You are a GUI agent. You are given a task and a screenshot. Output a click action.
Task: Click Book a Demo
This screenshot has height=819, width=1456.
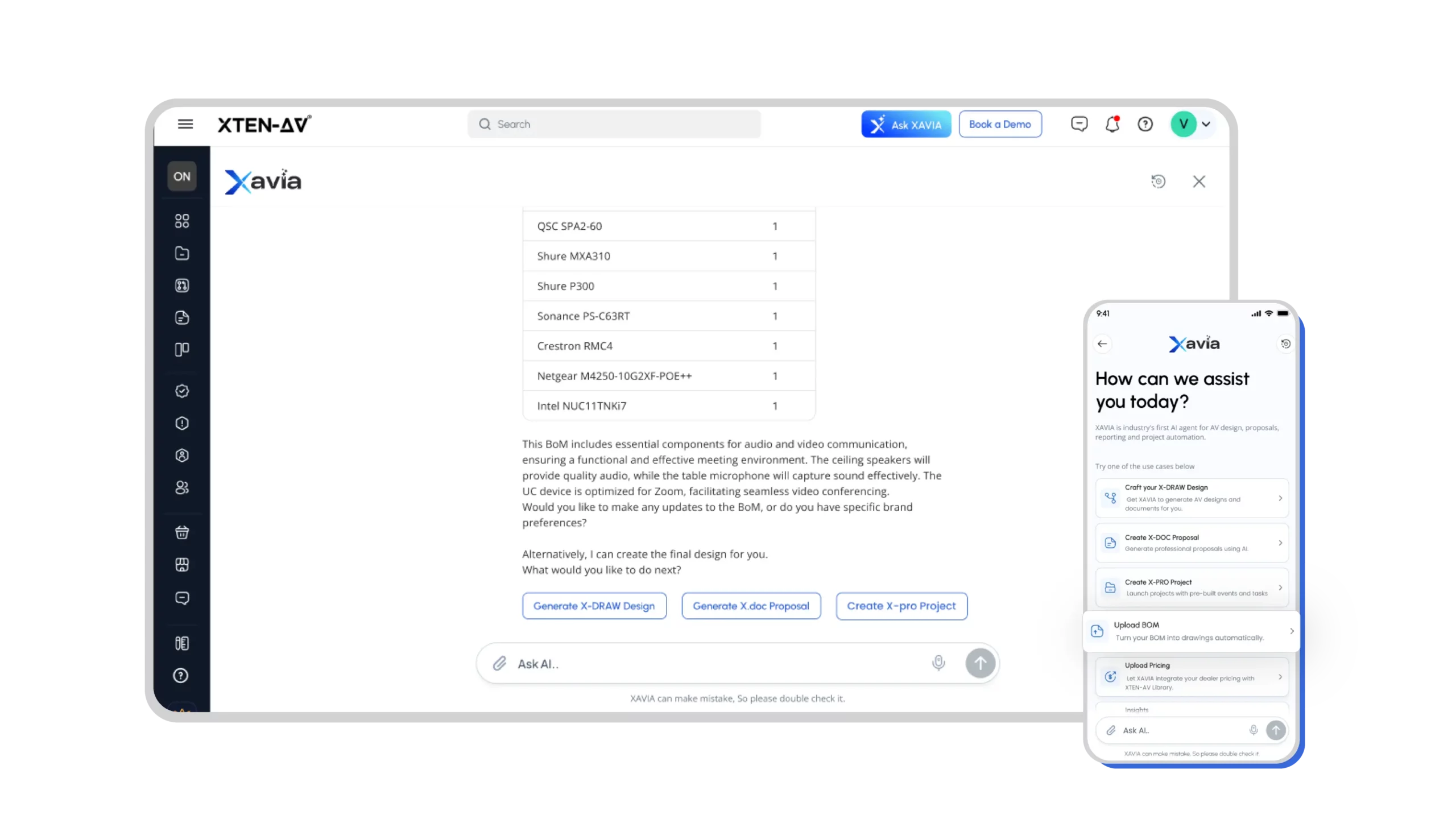(999, 124)
